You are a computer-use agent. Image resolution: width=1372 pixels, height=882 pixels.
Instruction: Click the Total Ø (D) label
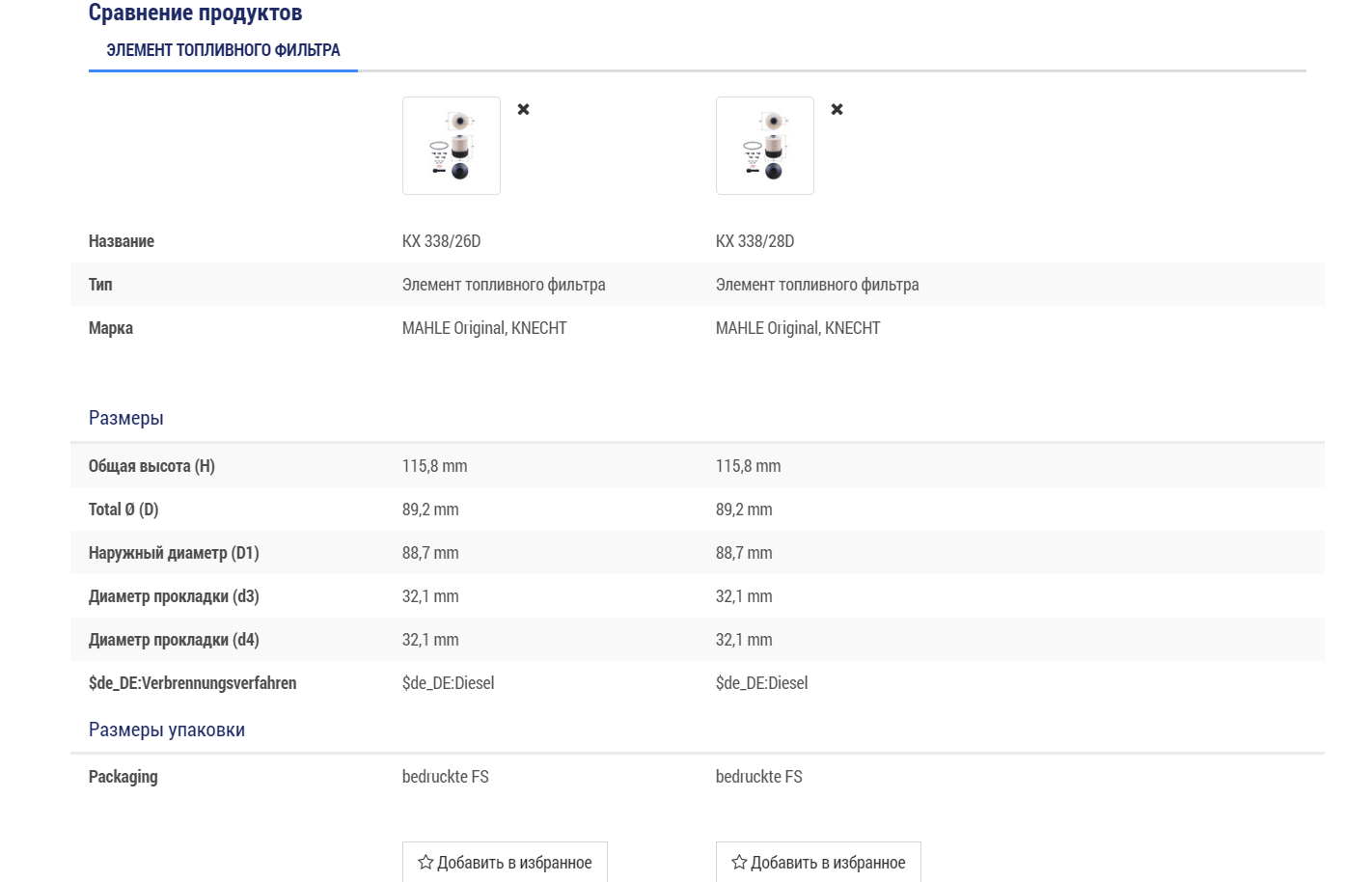[x=123, y=510]
